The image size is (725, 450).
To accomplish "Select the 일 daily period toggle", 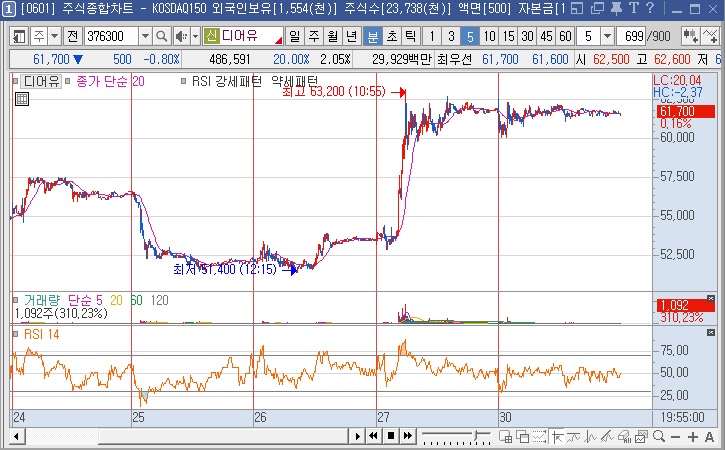I will 295,36.
